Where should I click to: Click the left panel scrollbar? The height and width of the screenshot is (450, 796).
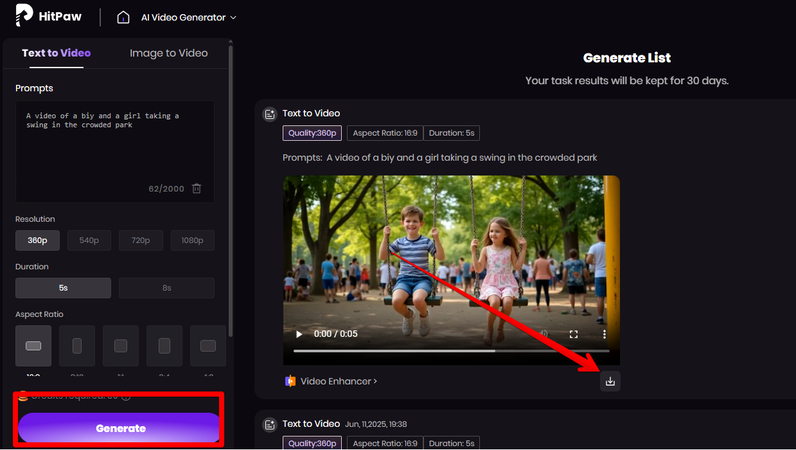pyautogui.click(x=231, y=190)
